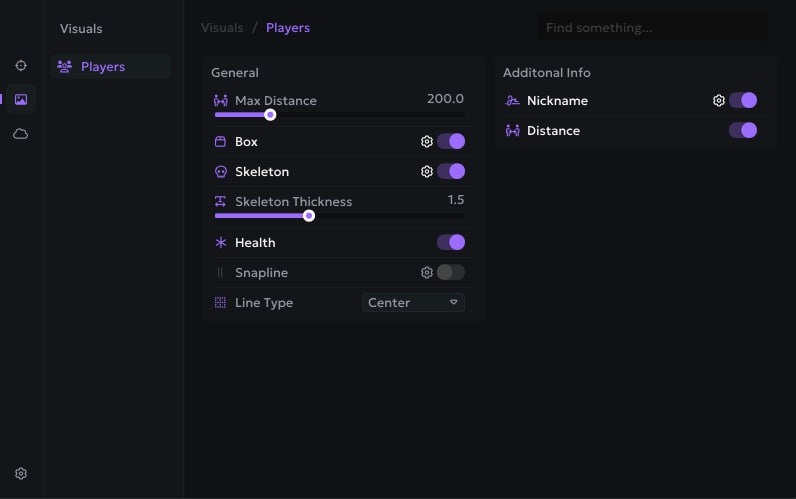Screen dimensions: 796x499
Task: Click the Max Distance slider handle
Action: (270, 115)
